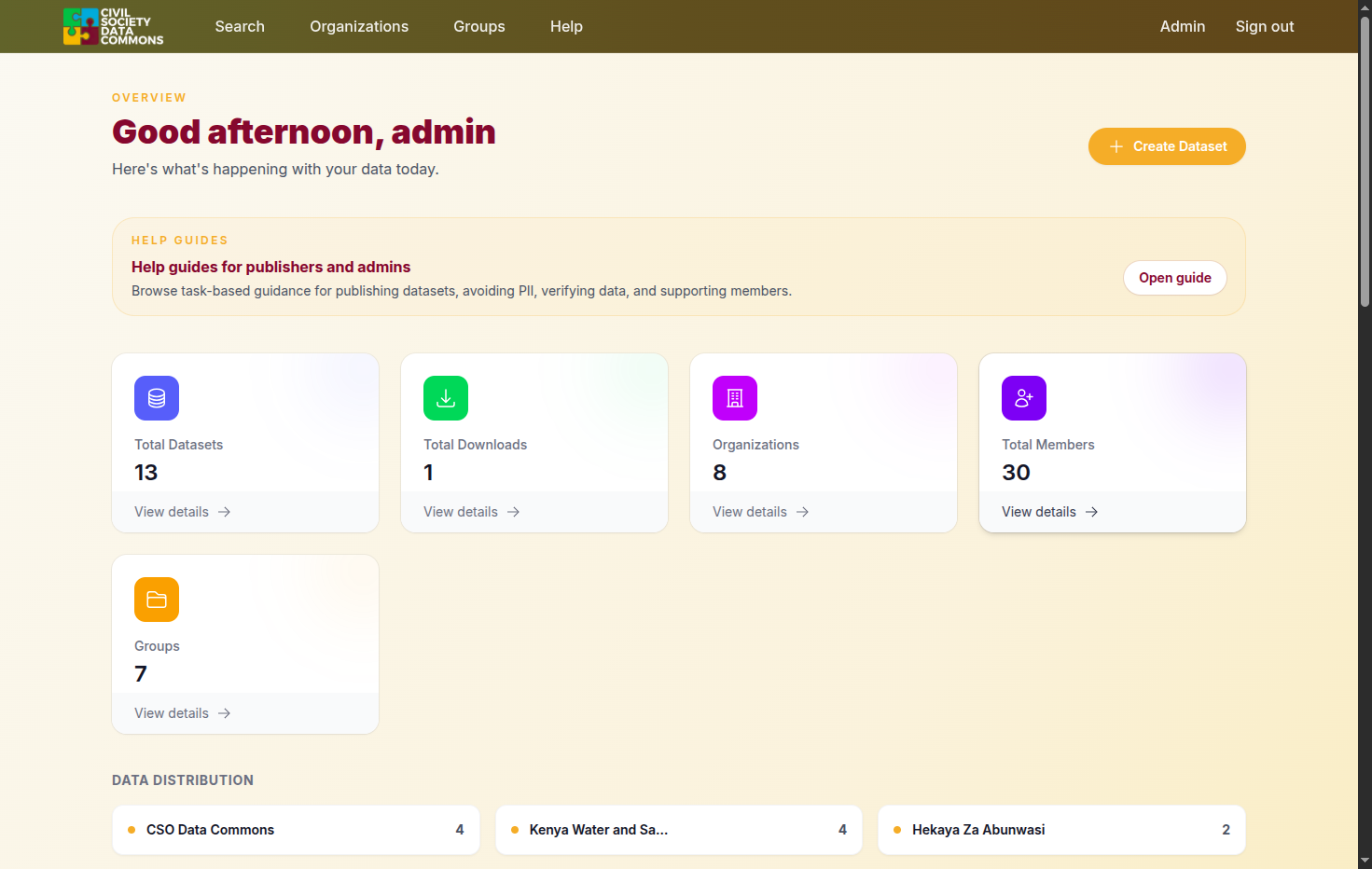This screenshot has width=1372, height=869.
Task: Sign out of the account
Action: pyautogui.click(x=1265, y=26)
